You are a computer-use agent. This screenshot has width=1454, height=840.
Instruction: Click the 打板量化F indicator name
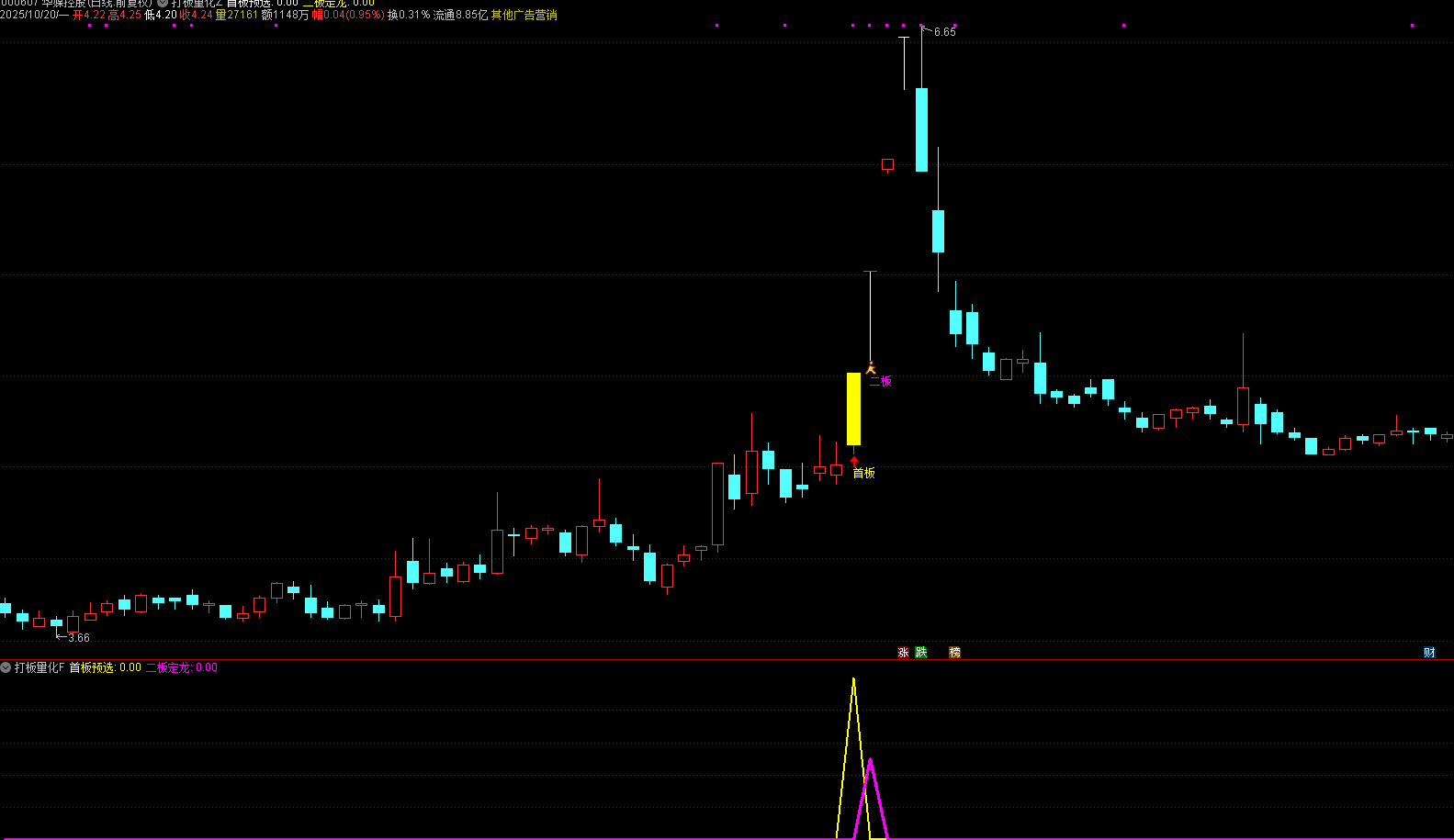(x=39, y=667)
